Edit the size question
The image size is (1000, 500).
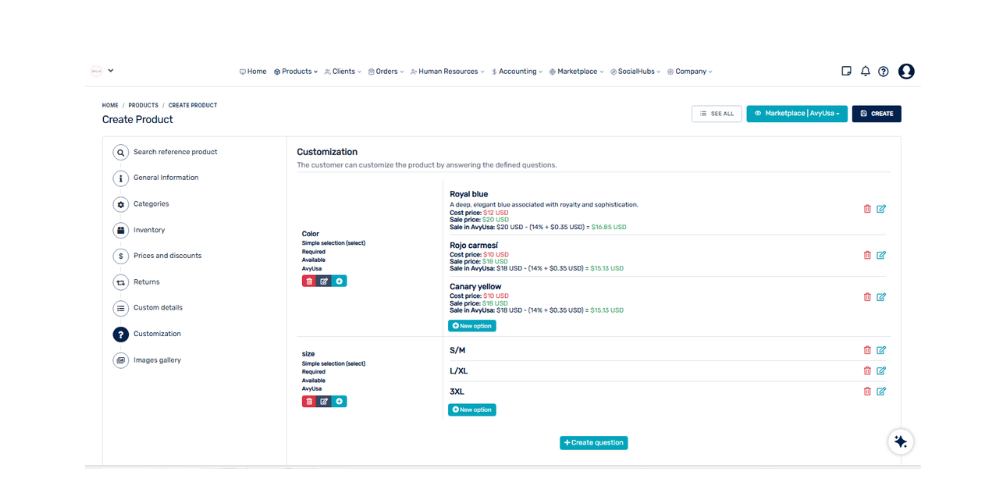[x=324, y=401]
